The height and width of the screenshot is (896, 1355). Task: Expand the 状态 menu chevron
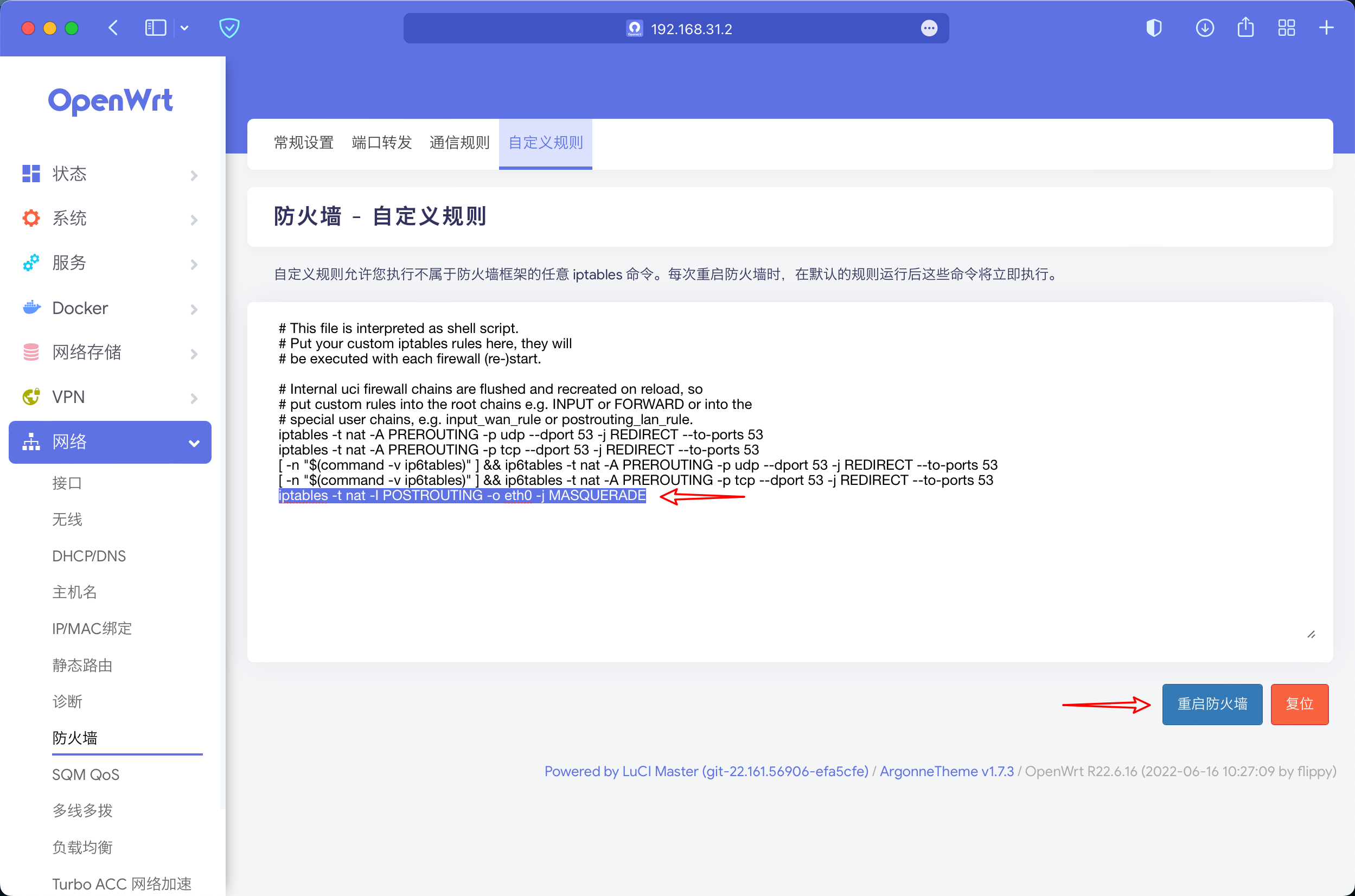pos(194,175)
